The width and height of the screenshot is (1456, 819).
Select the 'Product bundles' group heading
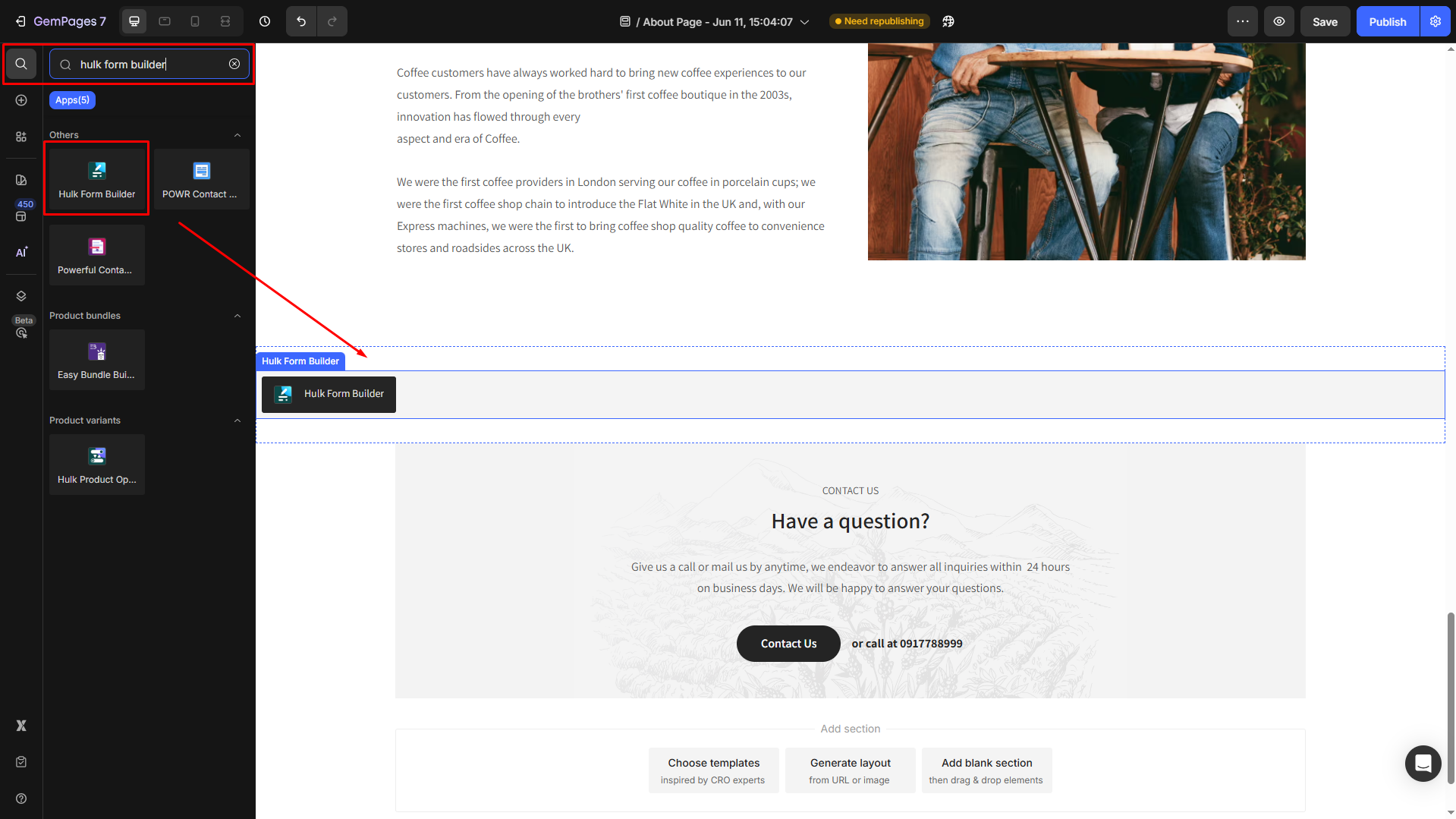point(85,316)
